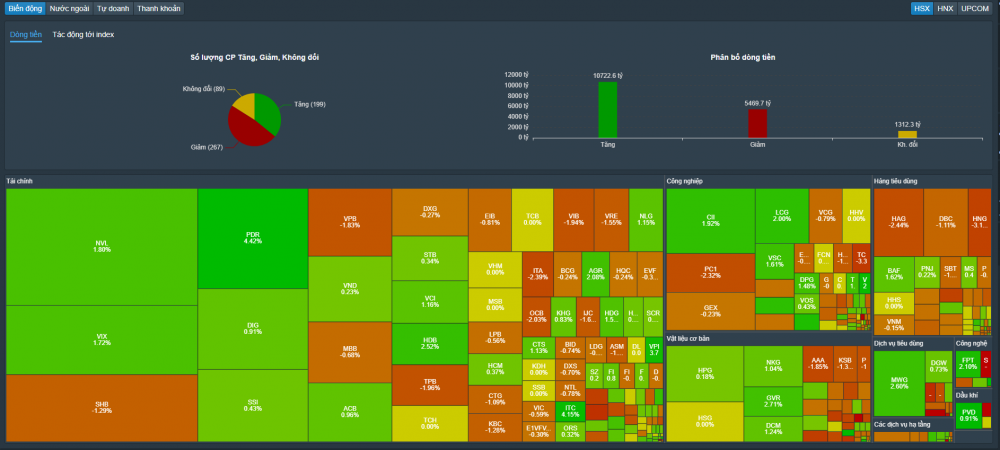Select the PDR 4.42% tile
Screen dimensions: 1000x450
pos(253,238)
